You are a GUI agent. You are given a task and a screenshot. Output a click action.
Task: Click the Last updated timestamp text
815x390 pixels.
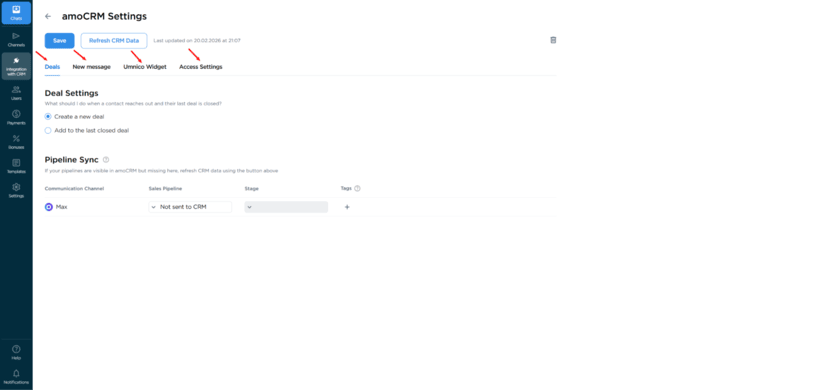[x=197, y=41]
